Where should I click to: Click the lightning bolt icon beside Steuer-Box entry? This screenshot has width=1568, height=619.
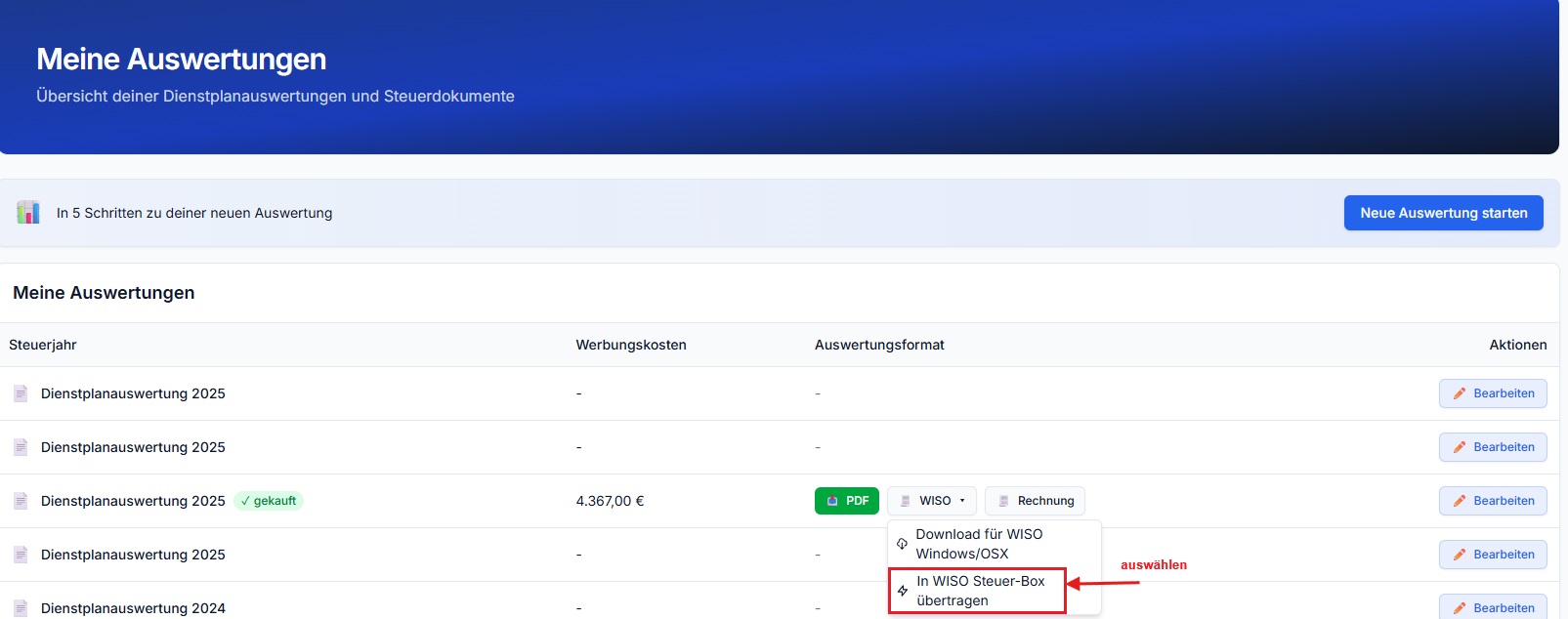point(903,591)
